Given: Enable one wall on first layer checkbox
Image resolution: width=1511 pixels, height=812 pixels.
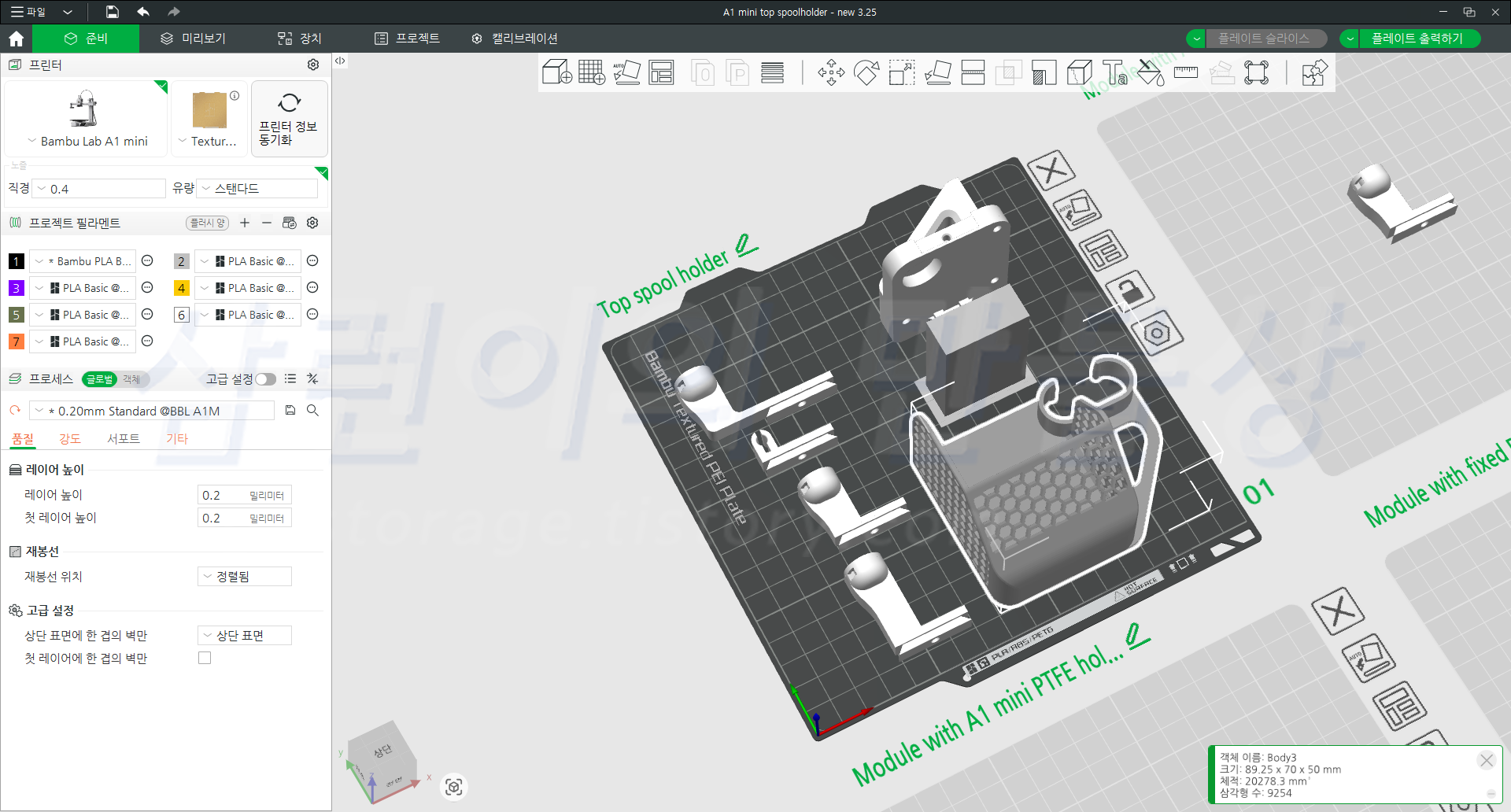Looking at the screenshot, I should click(x=205, y=658).
